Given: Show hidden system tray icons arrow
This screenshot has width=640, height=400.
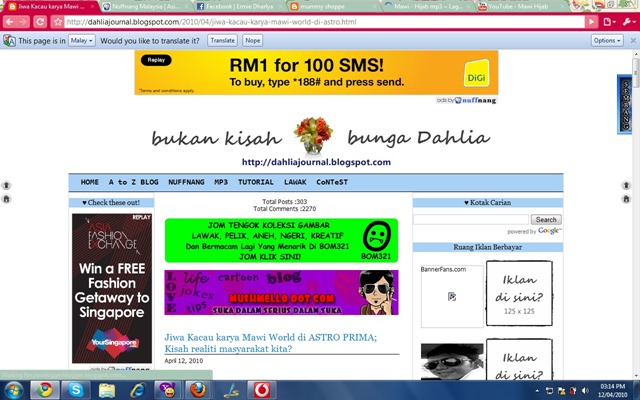Looking at the screenshot, I should [x=536, y=391].
